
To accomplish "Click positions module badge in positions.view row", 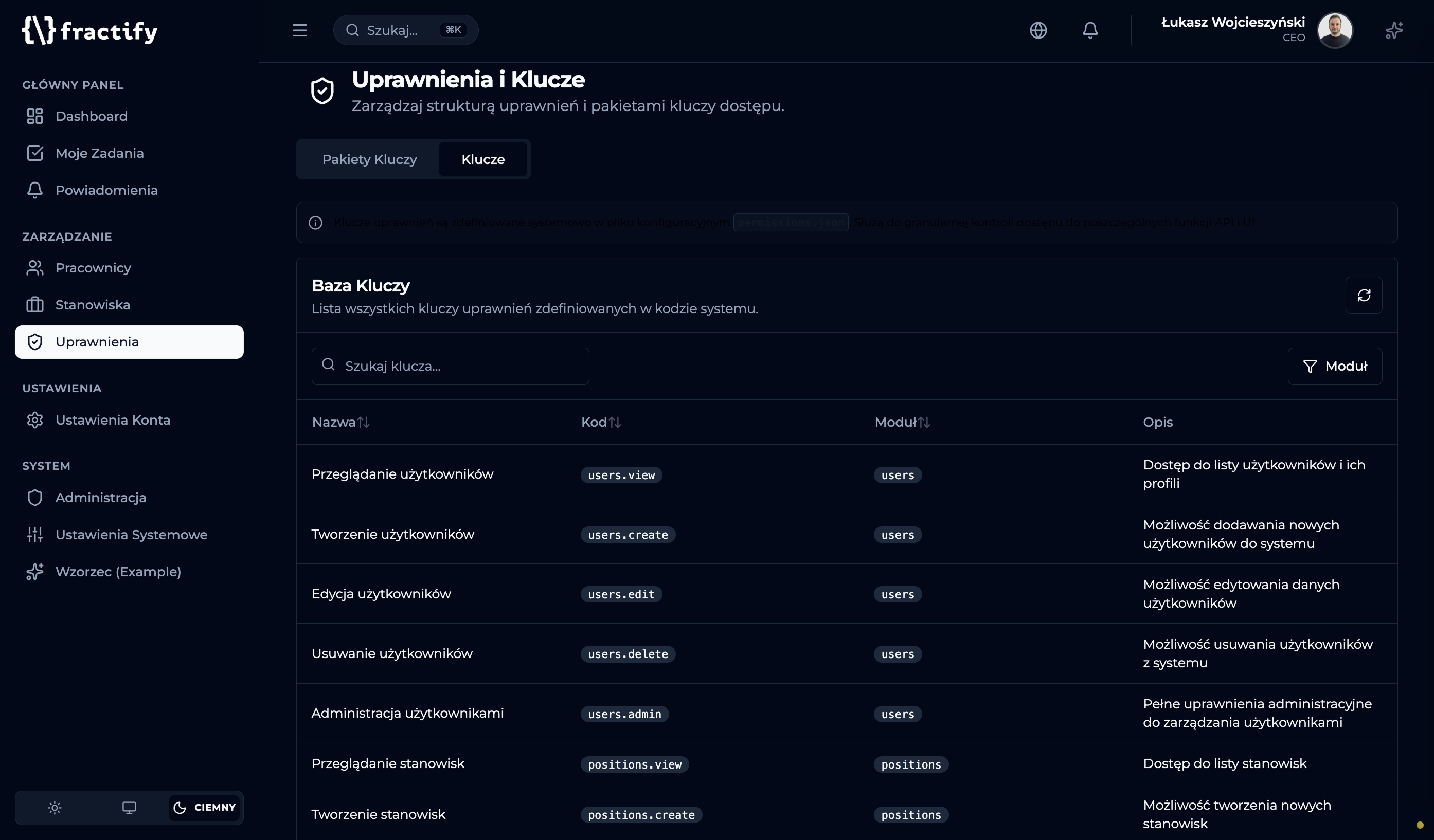I will [911, 764].
